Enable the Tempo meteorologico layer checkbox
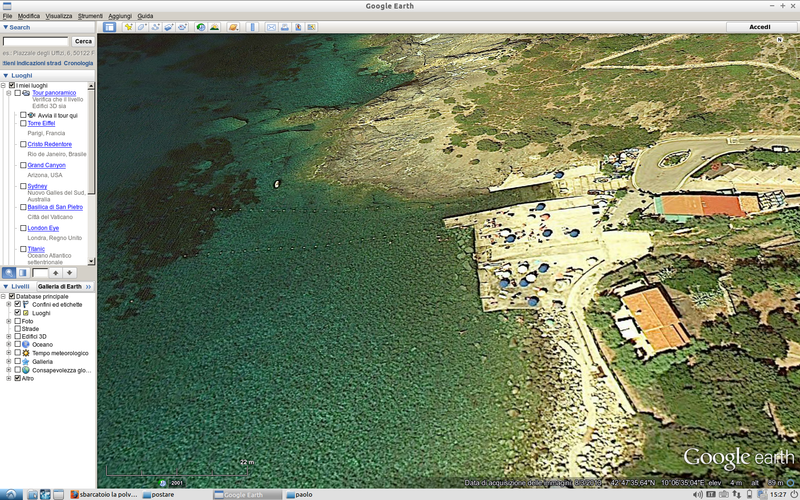 (17, 353)
